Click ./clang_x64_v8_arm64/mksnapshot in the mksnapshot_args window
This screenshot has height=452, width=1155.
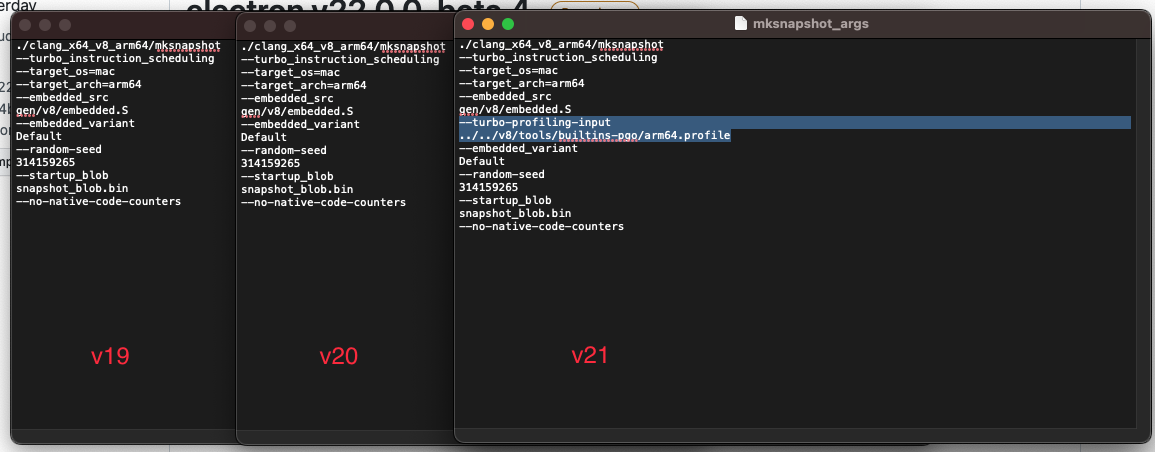click(561, 45)
